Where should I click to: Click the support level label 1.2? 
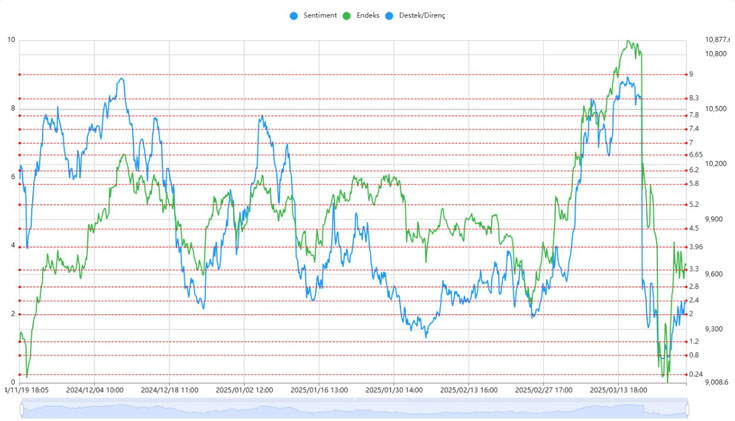pyautogui.click(x=694, y=341)
